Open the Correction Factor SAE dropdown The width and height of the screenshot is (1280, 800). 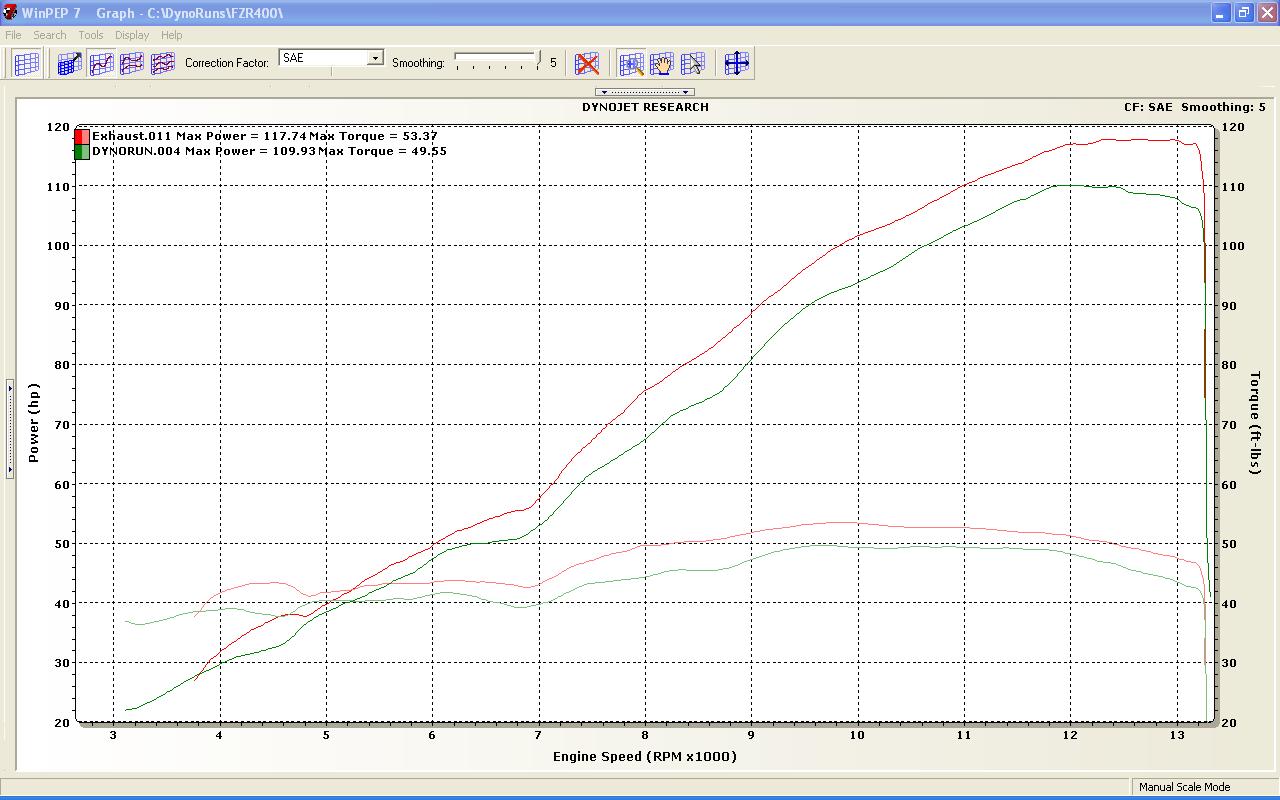[376, 58]
